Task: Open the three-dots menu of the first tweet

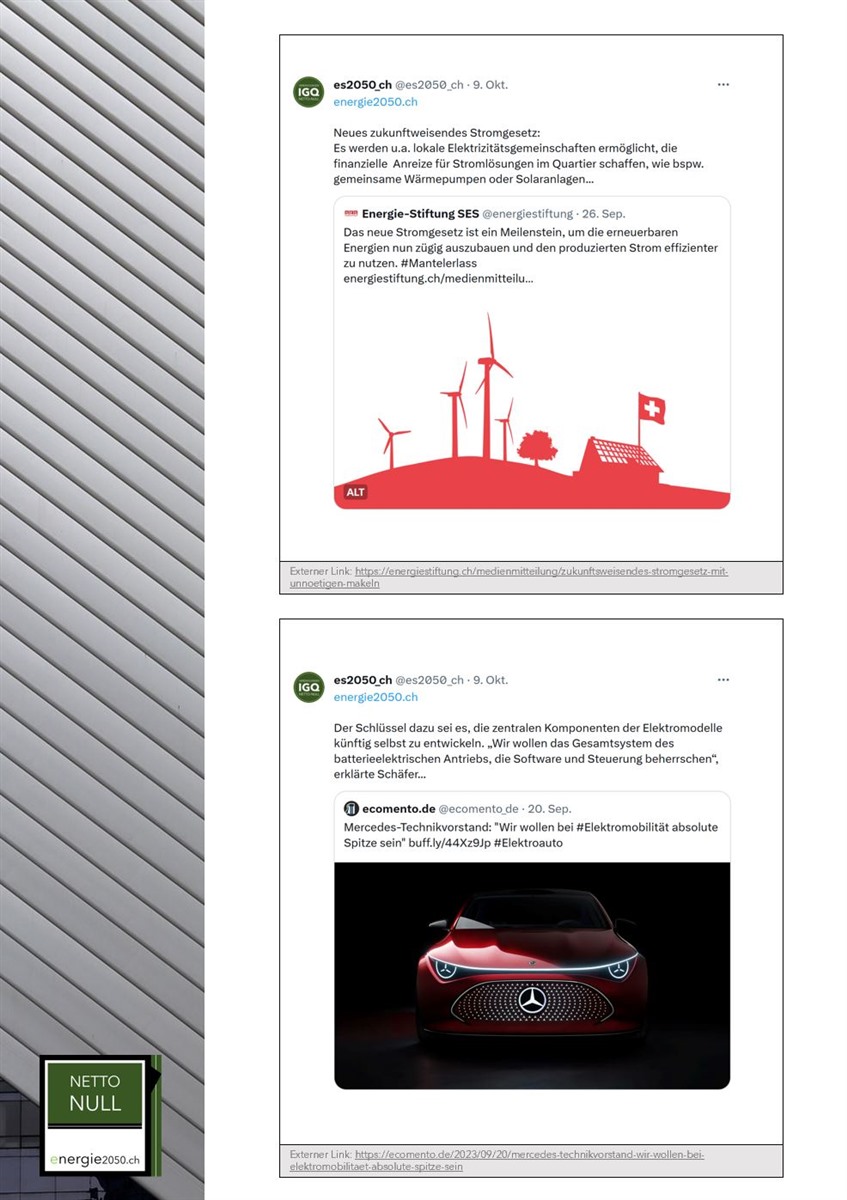Action: 723,85
